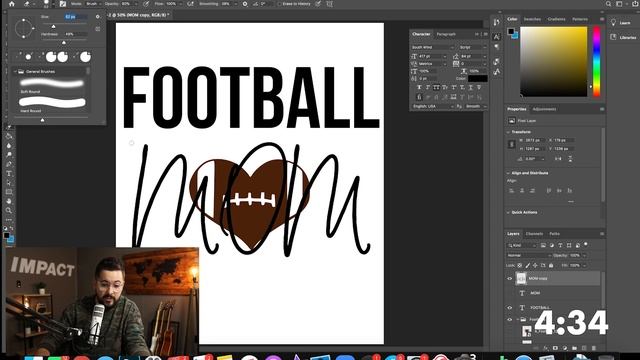This screenshot has width=640, height=360.
Task: Toggle Faux Italic in Character panel
Action: coord(428,87)
